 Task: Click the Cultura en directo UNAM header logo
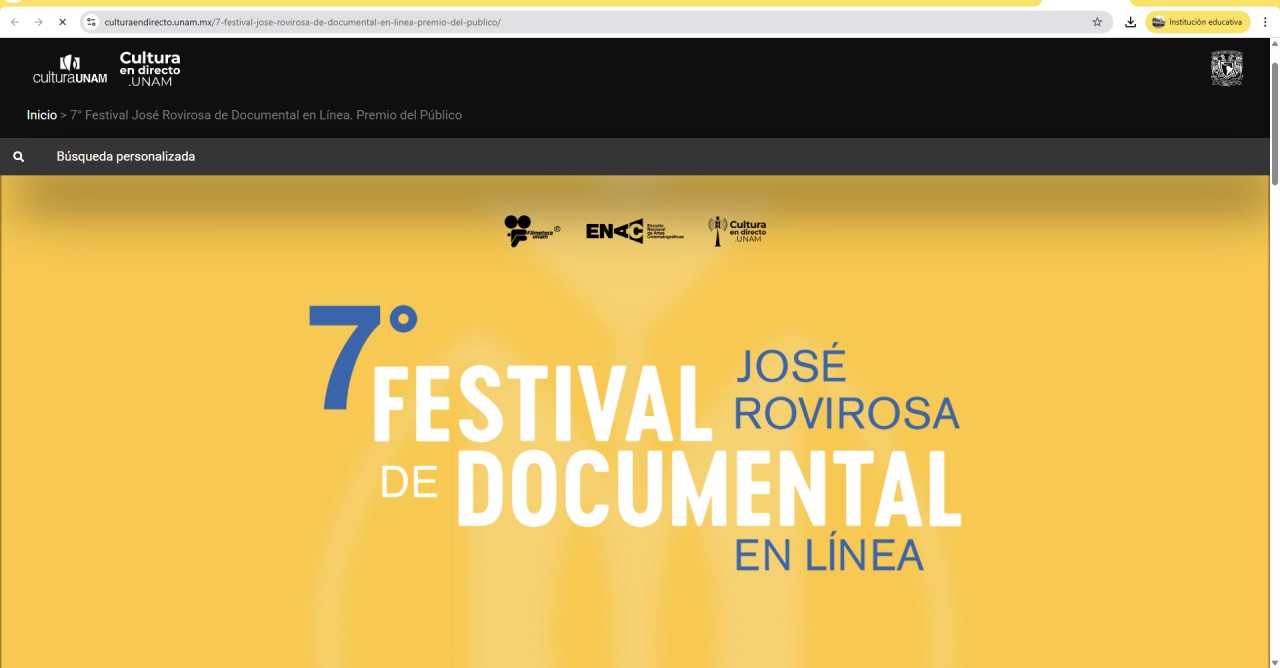tap(150, 69)
